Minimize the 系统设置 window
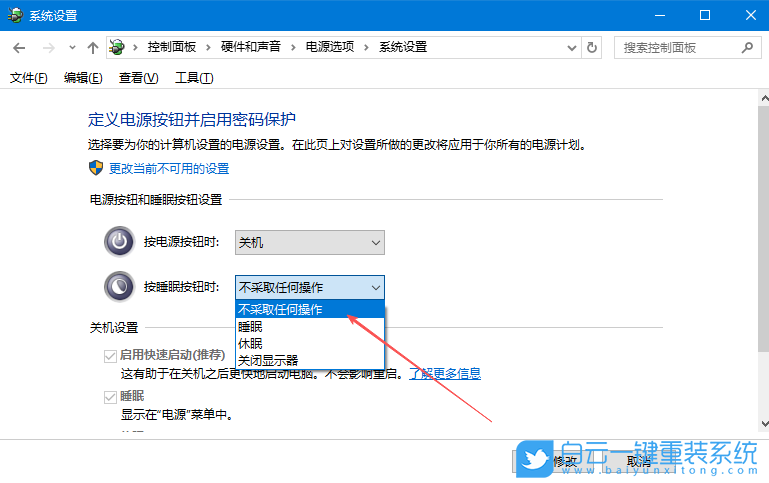The height and width of the screenshot is (483, 769). point(660,15)
